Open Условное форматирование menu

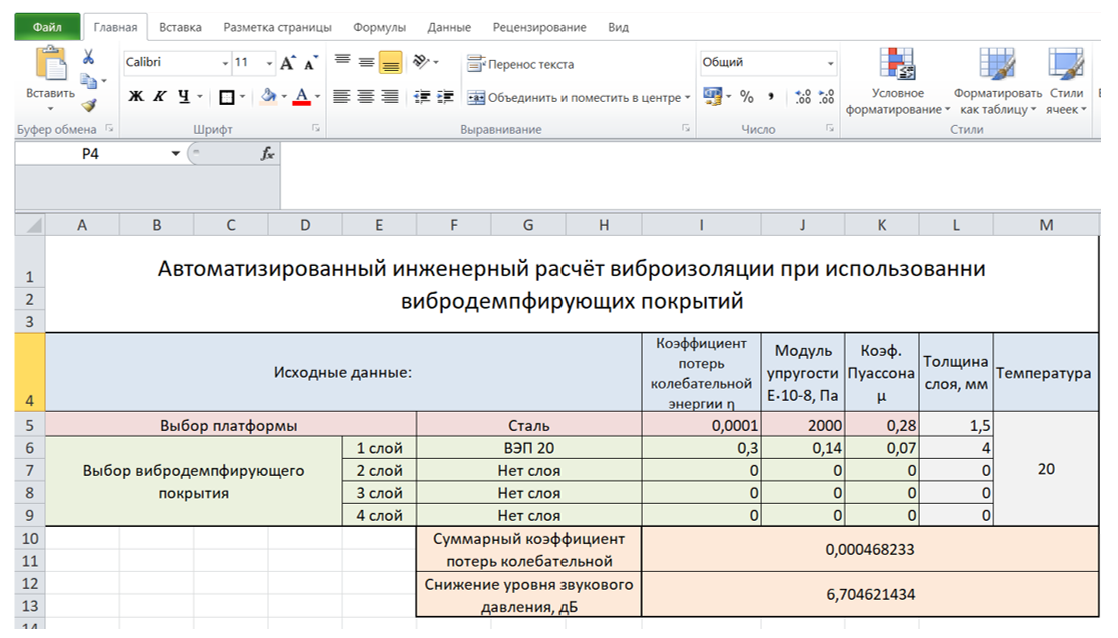pos(898,81)
